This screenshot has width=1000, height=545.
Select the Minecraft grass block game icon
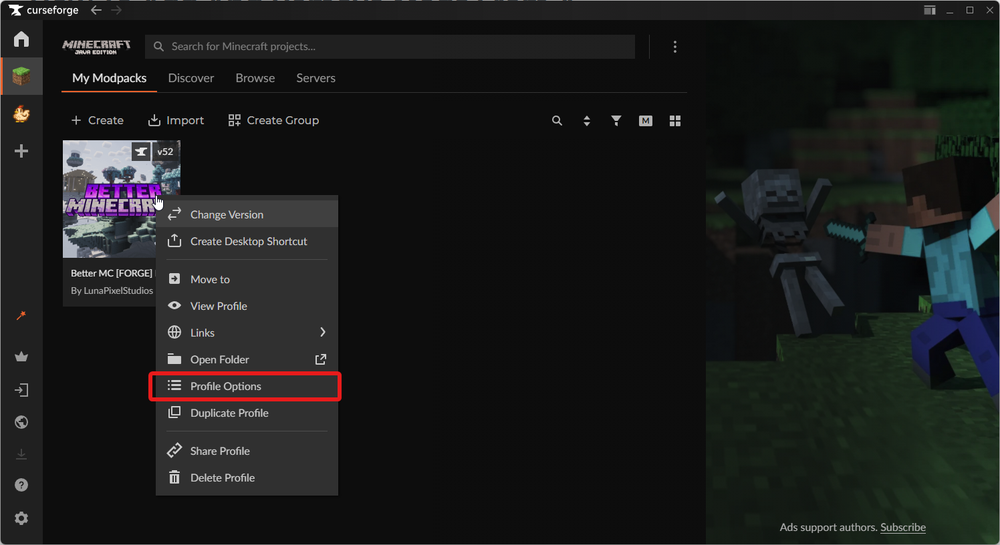pyautogui.click(x=21, y=76)
